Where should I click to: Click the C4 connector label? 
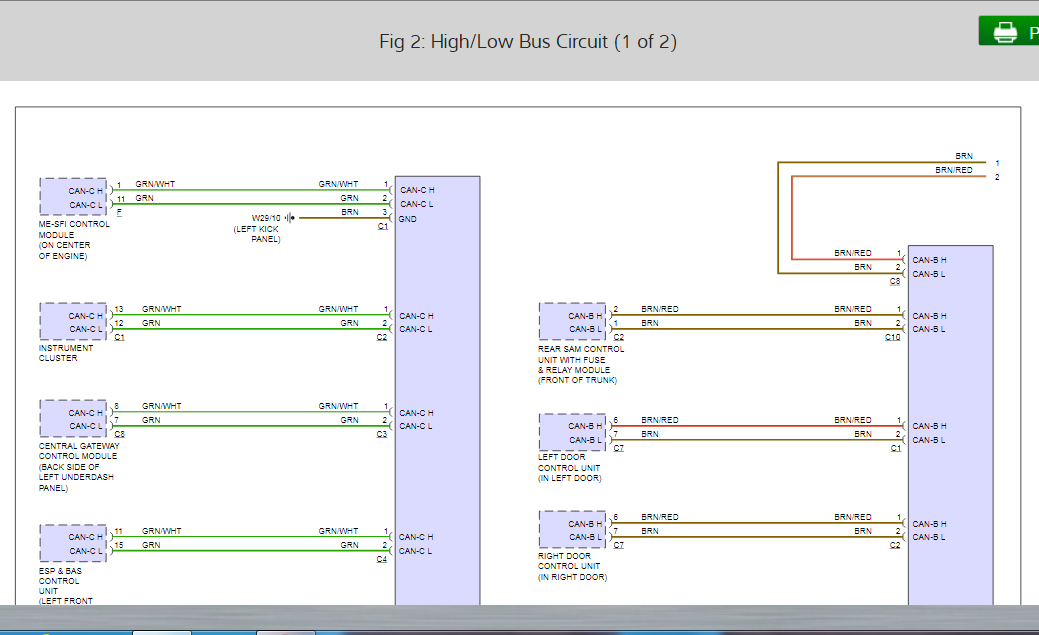382,559
